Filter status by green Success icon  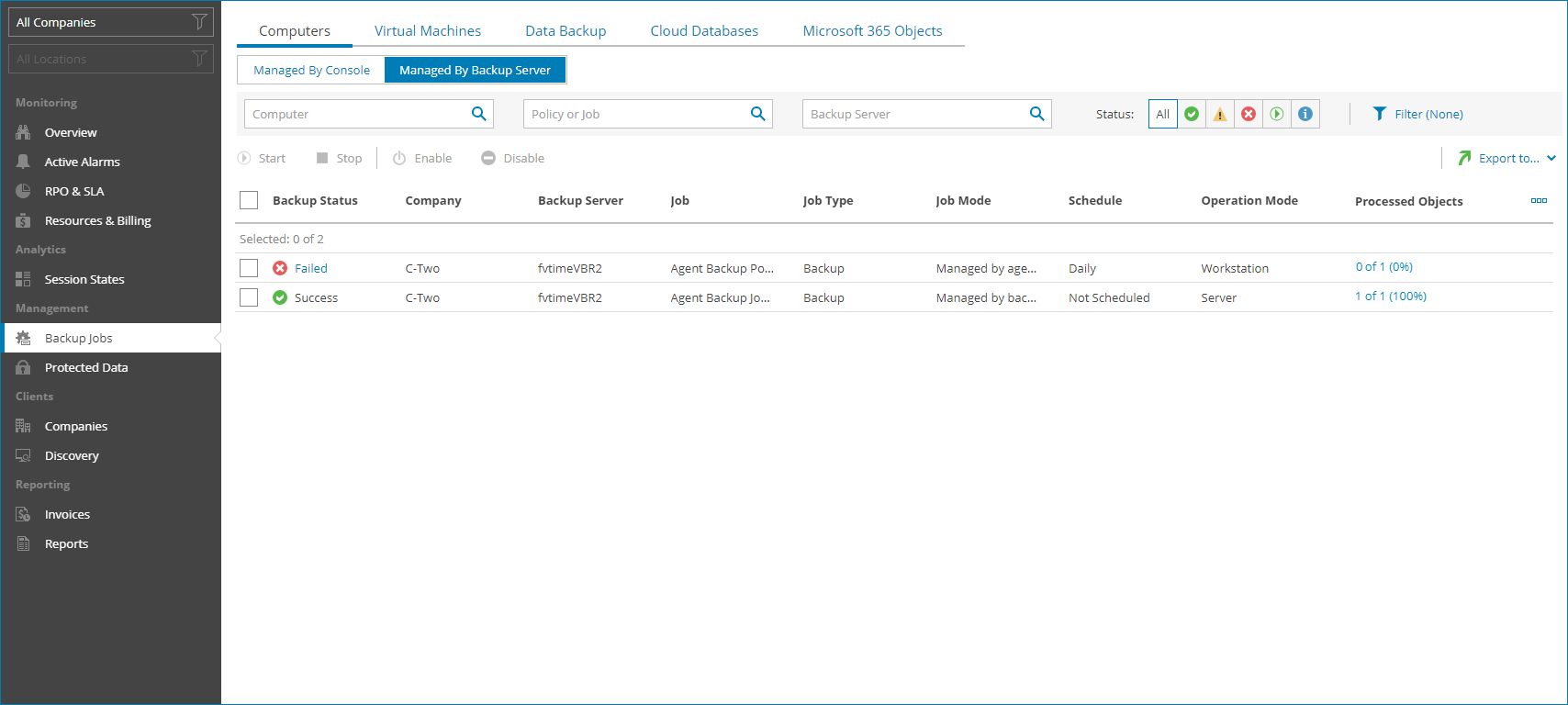click(1192, 114)
